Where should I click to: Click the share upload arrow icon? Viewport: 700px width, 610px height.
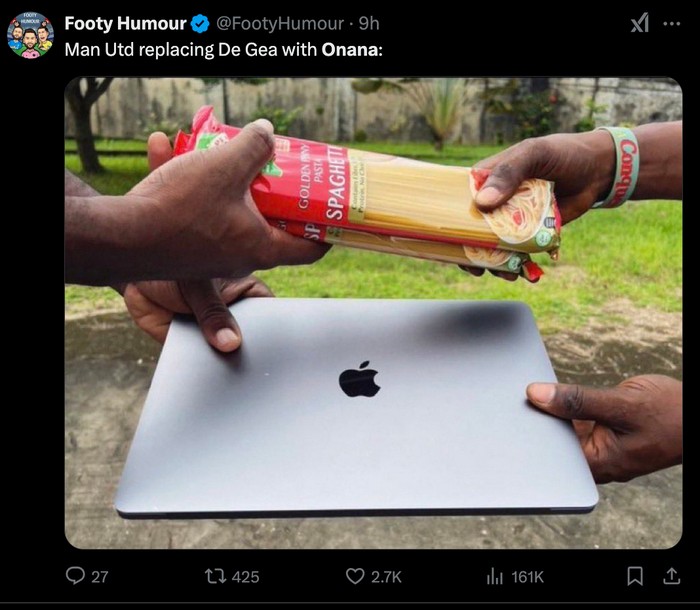coord(671,576)
